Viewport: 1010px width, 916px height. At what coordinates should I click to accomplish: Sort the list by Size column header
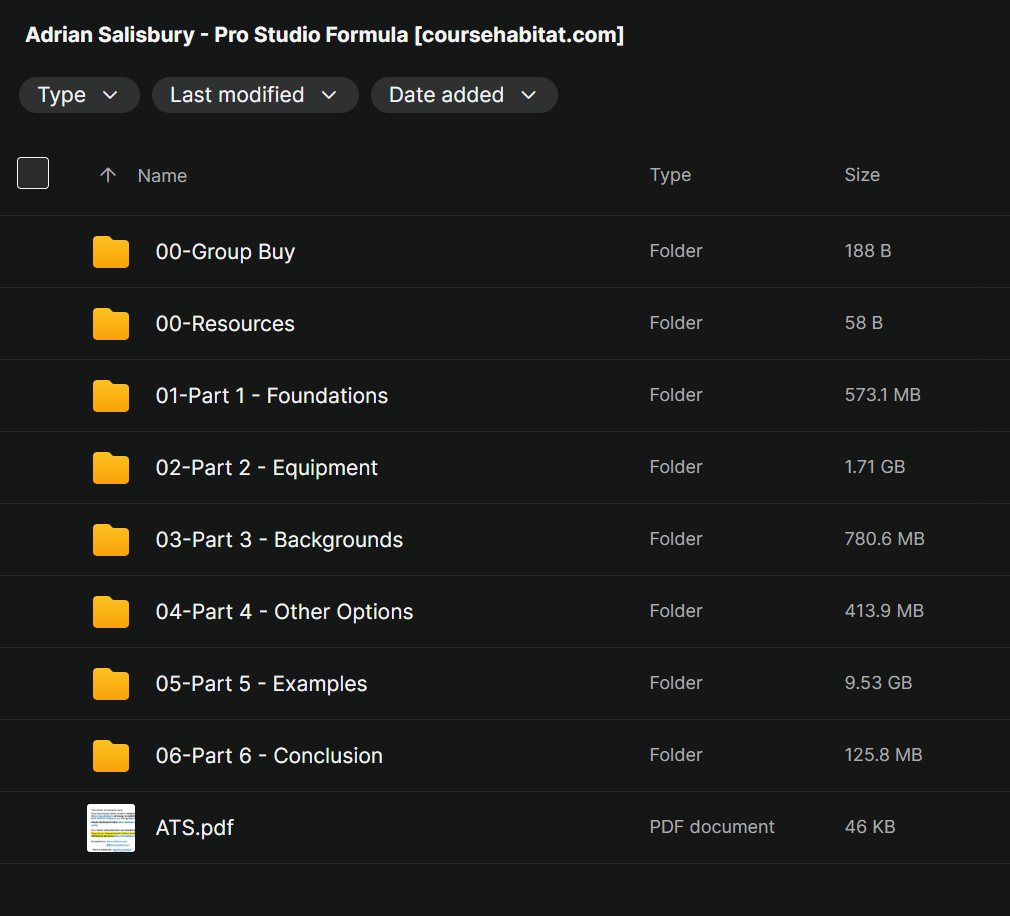pyautogui.click(x=862, y=175)
